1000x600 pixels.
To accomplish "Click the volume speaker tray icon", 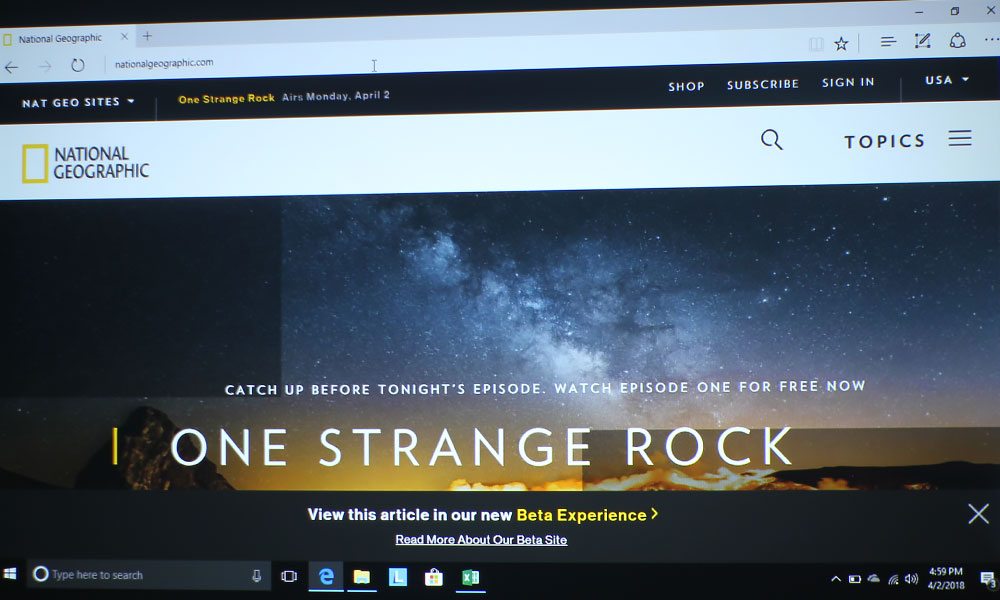I will point(911,579).
